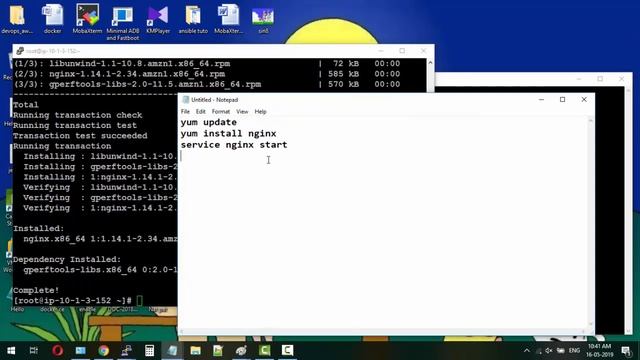Open the white Camtasia recorder taskbar icon

[x=287, y=351]
